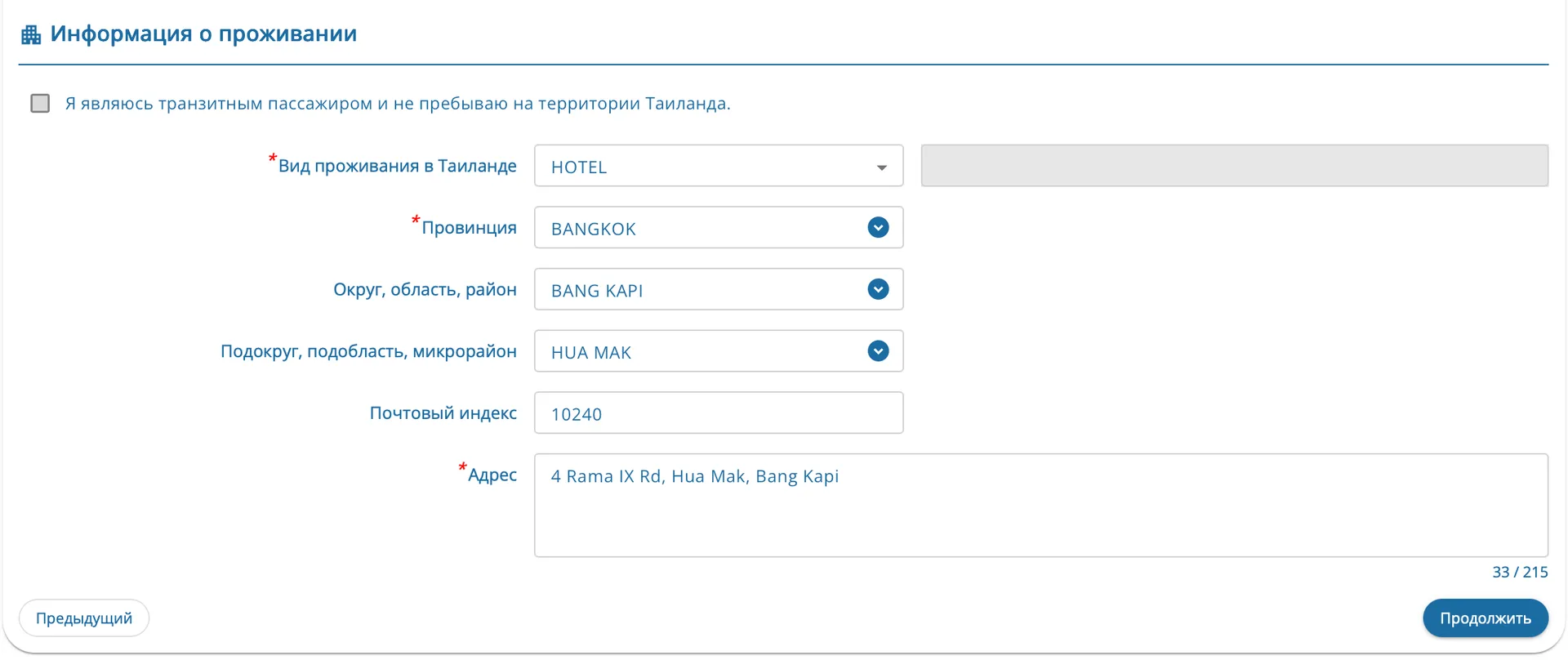Viewport: 1568px width, 669px height.
Task: Click the 'Провинция' field label
Action: coord(469,228)
